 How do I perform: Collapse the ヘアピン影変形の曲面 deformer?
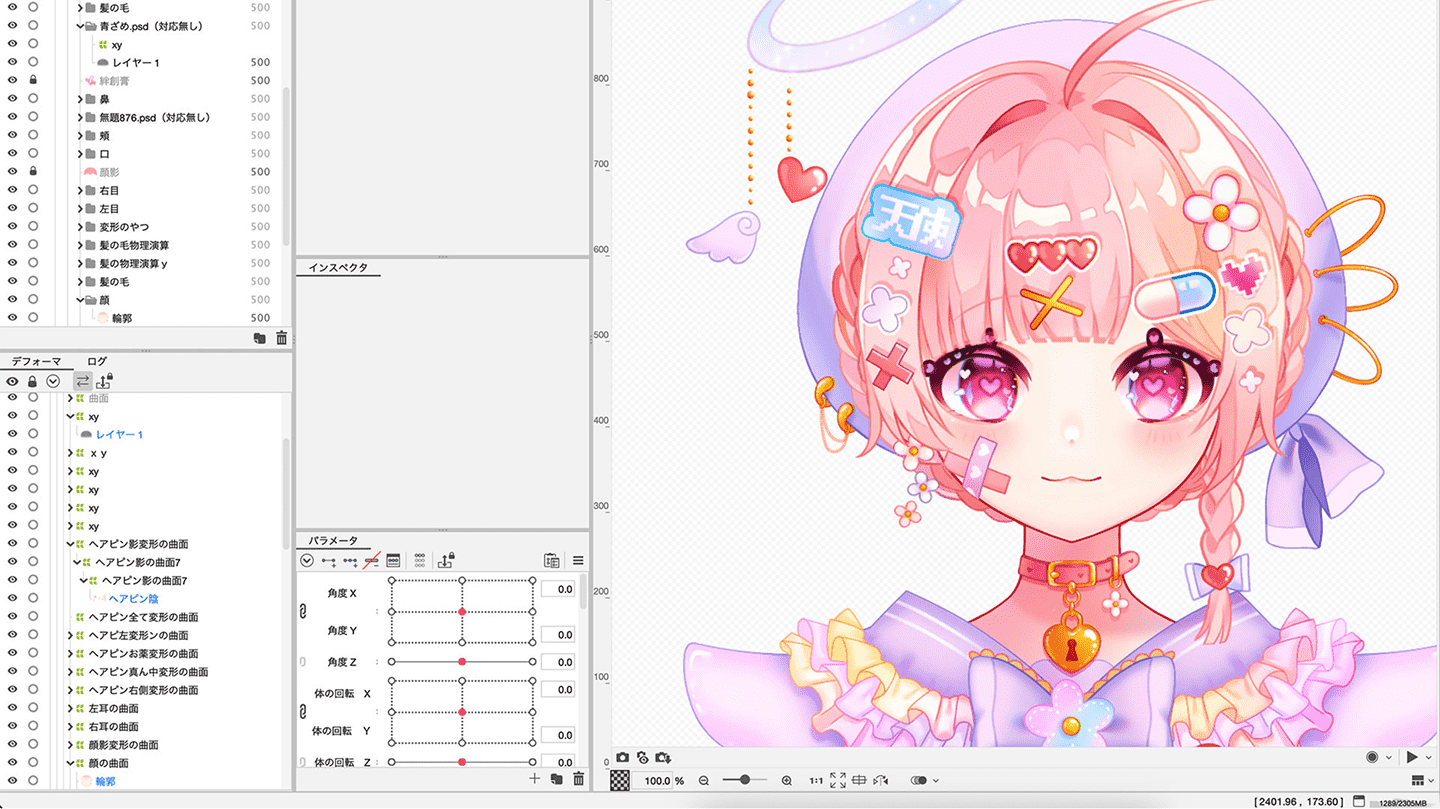tap(70, 544)
